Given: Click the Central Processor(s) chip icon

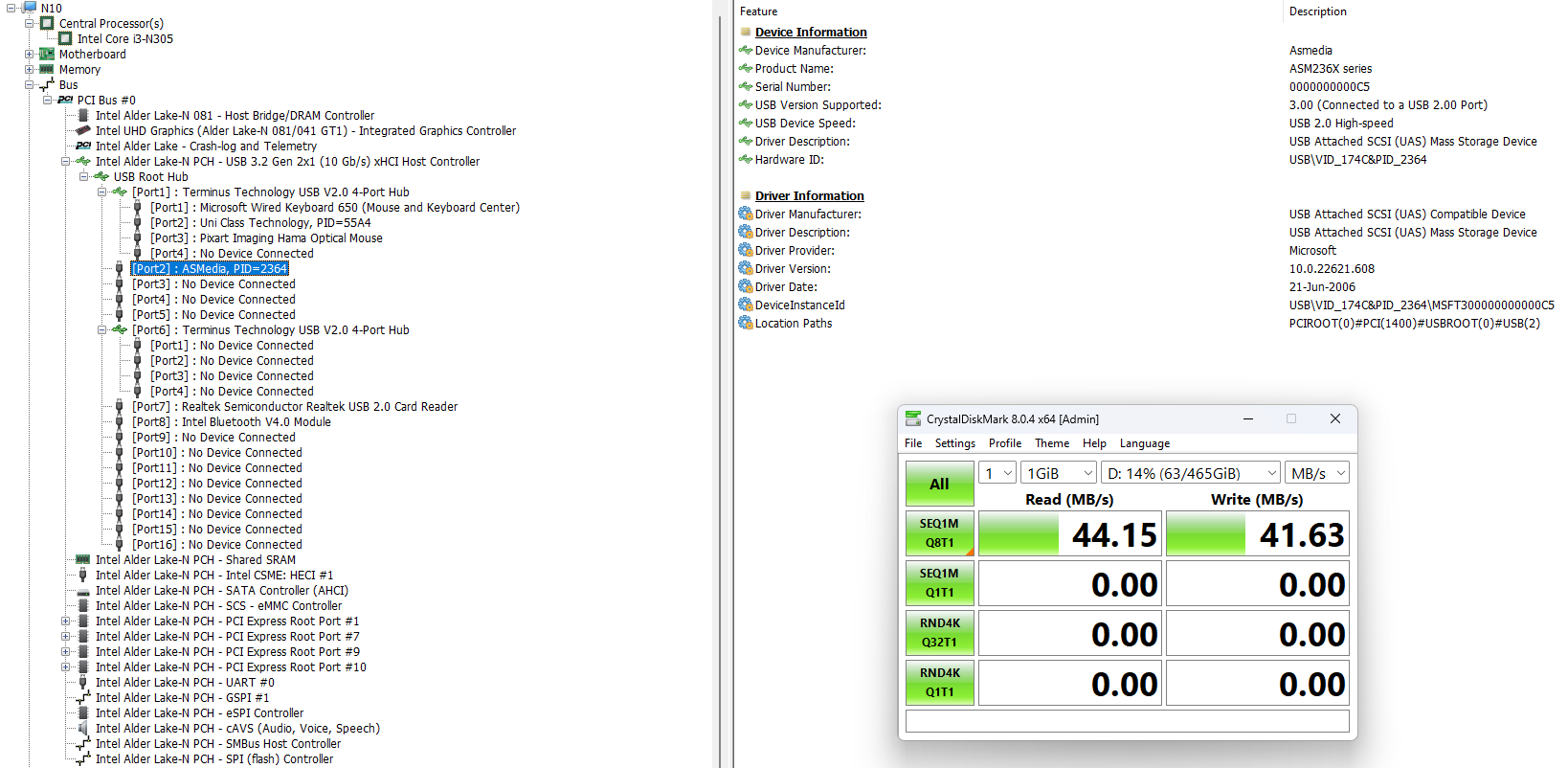Looking at the screenshot, I should click(47, 23).
